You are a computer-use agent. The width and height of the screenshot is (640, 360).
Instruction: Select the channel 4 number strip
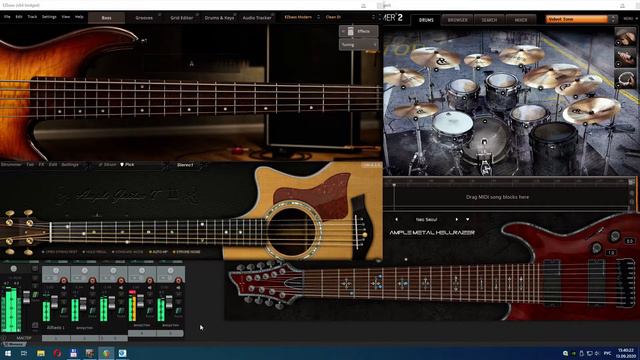point(142,333)
